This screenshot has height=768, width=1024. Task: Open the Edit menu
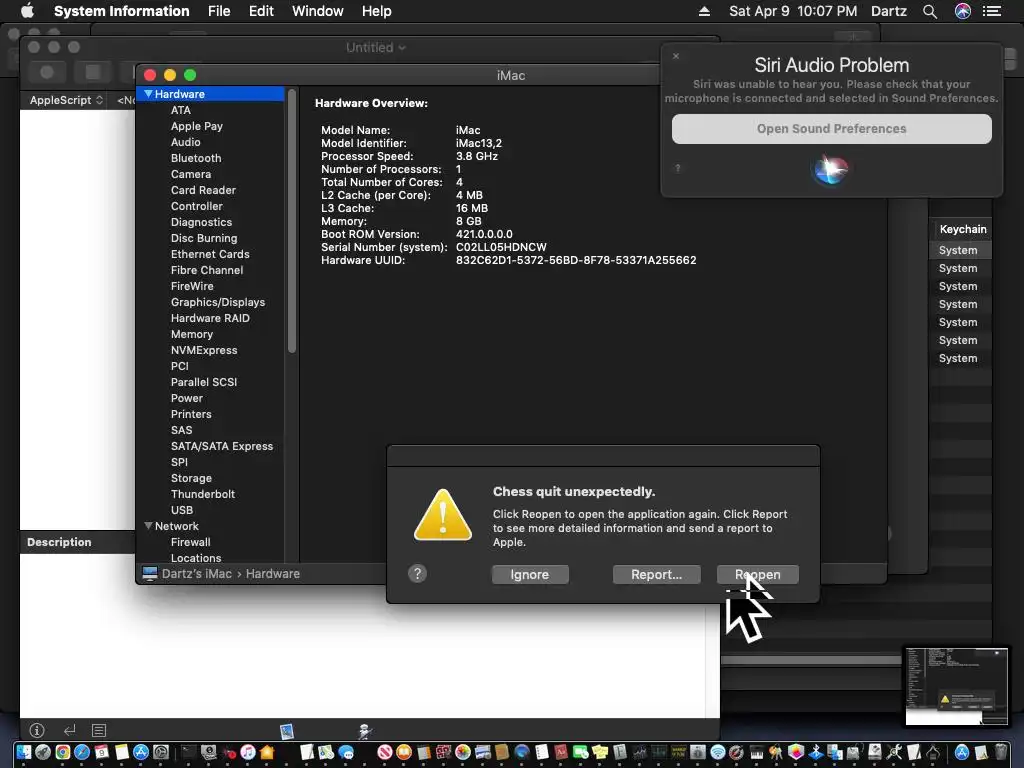point(261,11)
